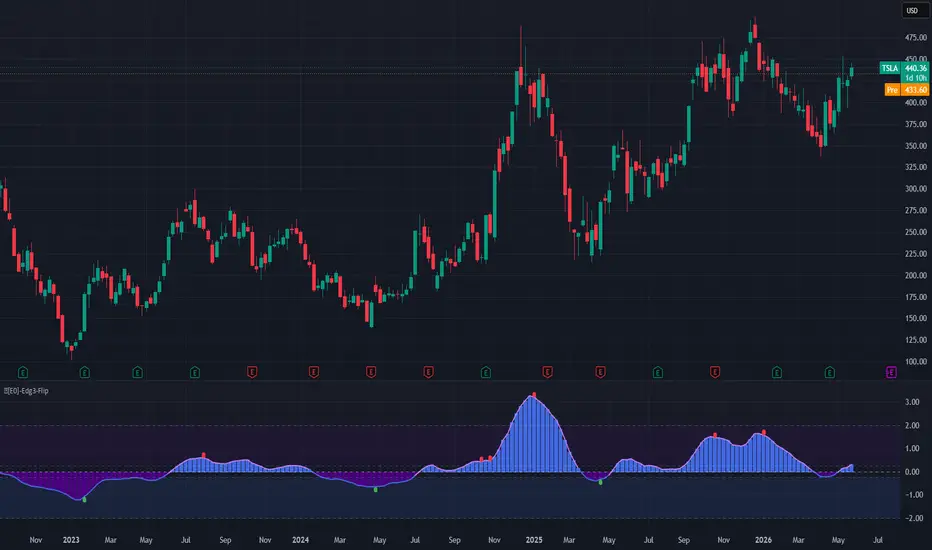Click the 2024 year label on time axis

point(300,540)
